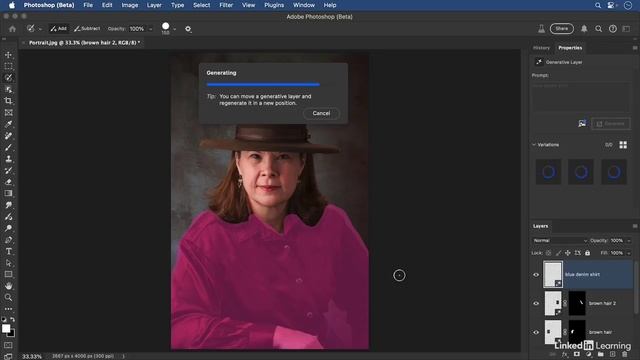640x360 pixels.
Task: Click the Generate button in Properties
Action: (611, 124)
